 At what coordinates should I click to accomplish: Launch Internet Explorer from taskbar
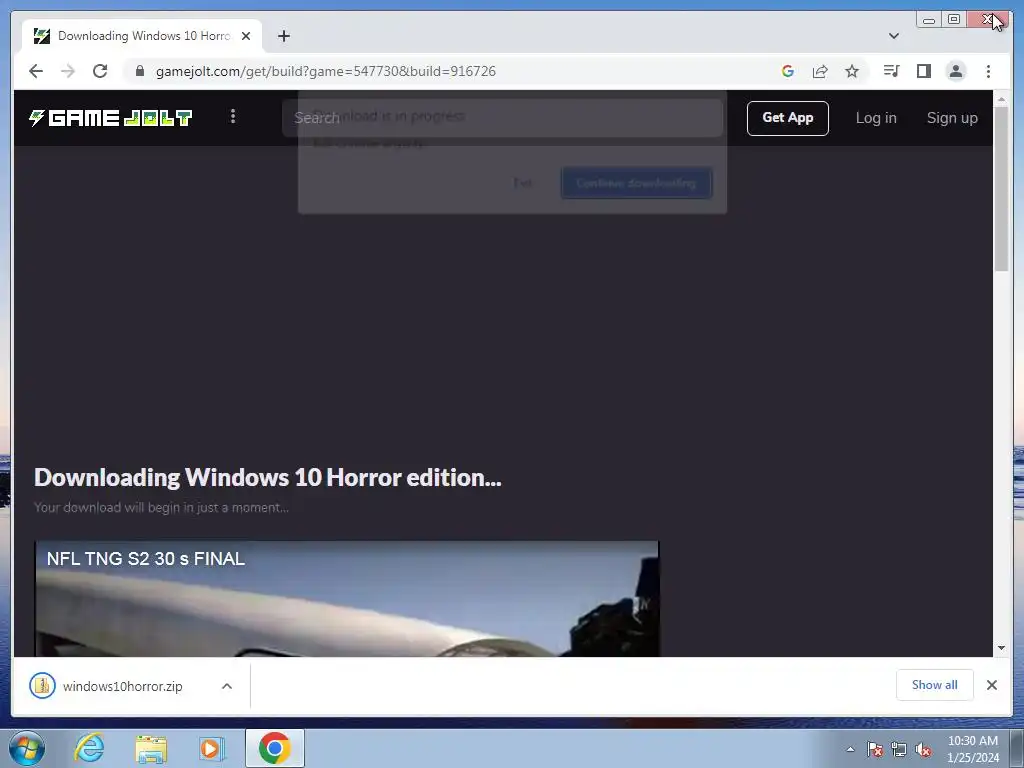coord(89,748)
